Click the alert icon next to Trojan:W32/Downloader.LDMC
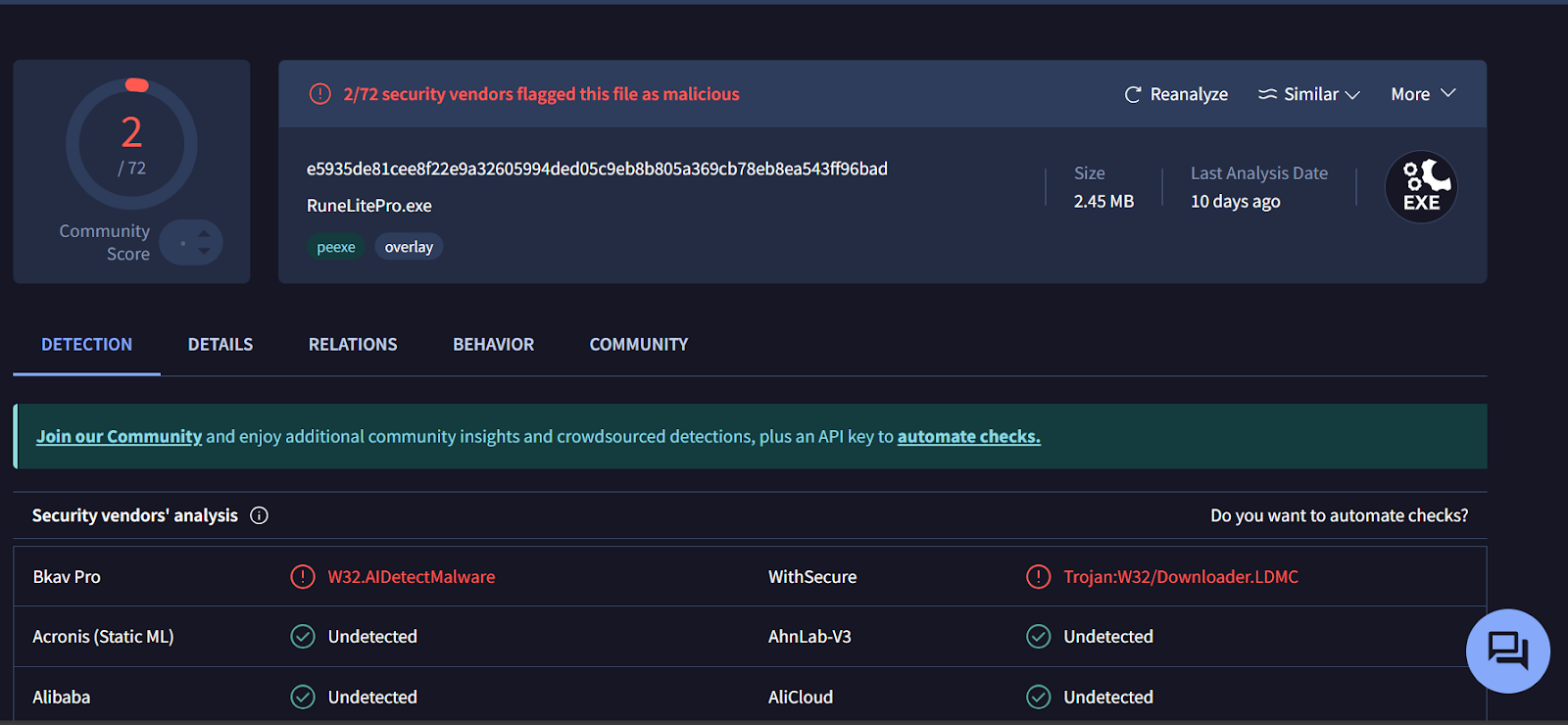Screen dimensions: 1568x725 1039,577
